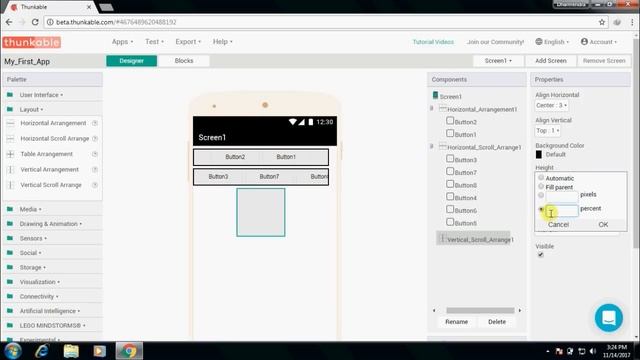This screenshot has height=360, width=640.
Task: Open Align Horizontal dropdown
Action: pyautogui.click(x=551, y=105)
